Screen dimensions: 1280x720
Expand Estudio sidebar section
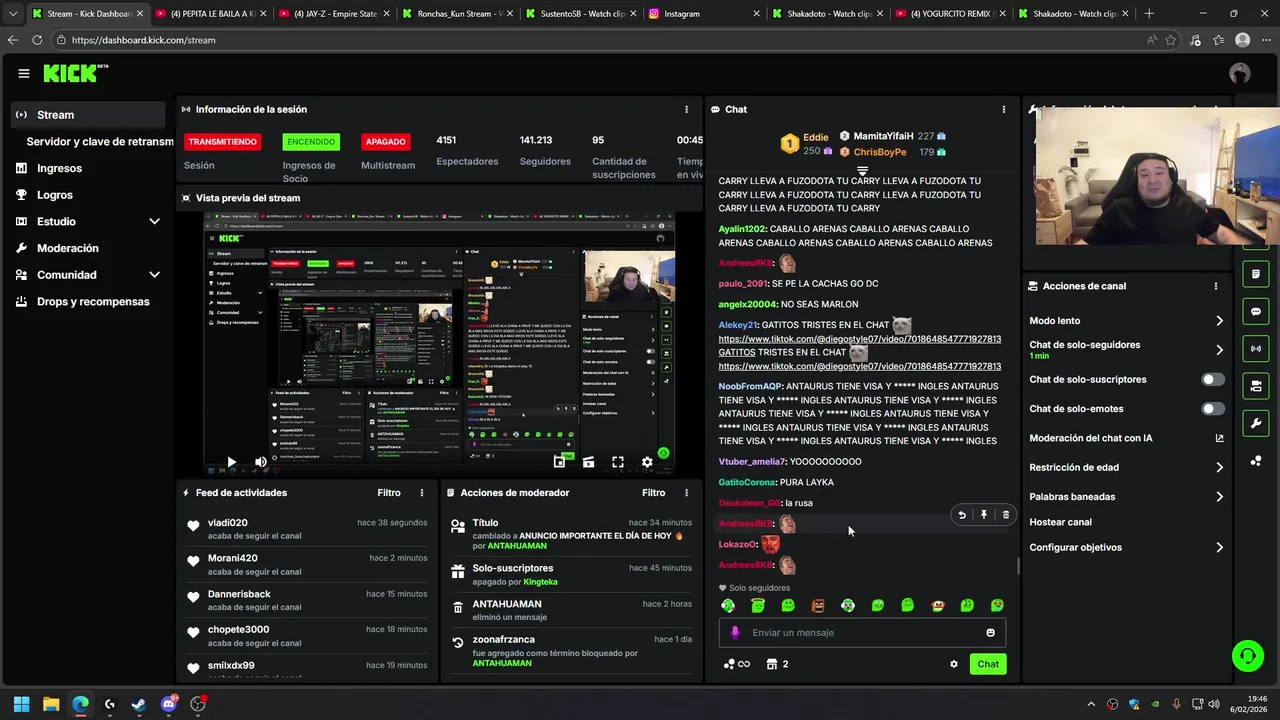pyautogui.click(x=154, y=222)
